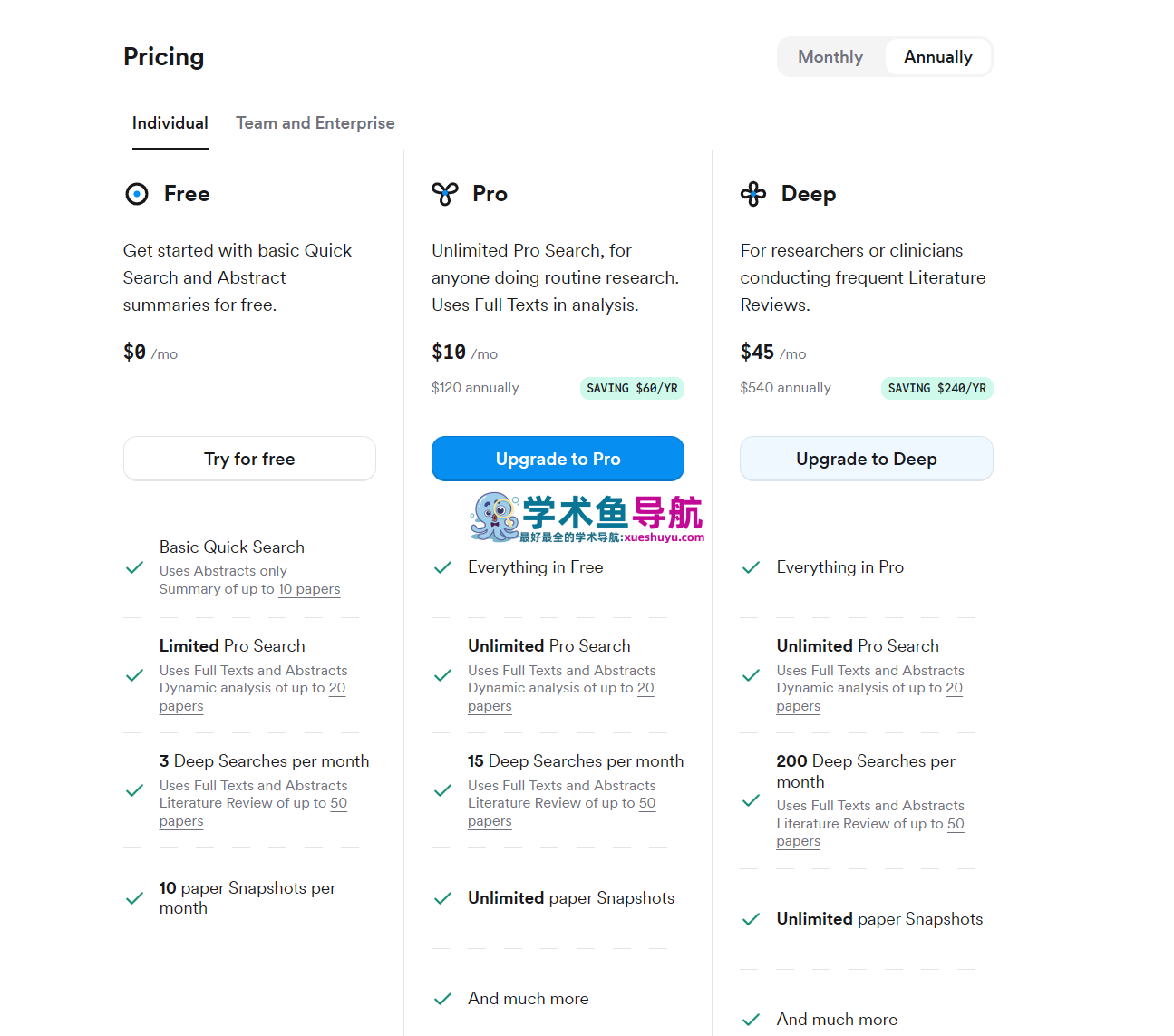Click the '50 papers' link under 200 Deep Searches
Viewport: 1174px width, 1036px height.
coord(956,824)
